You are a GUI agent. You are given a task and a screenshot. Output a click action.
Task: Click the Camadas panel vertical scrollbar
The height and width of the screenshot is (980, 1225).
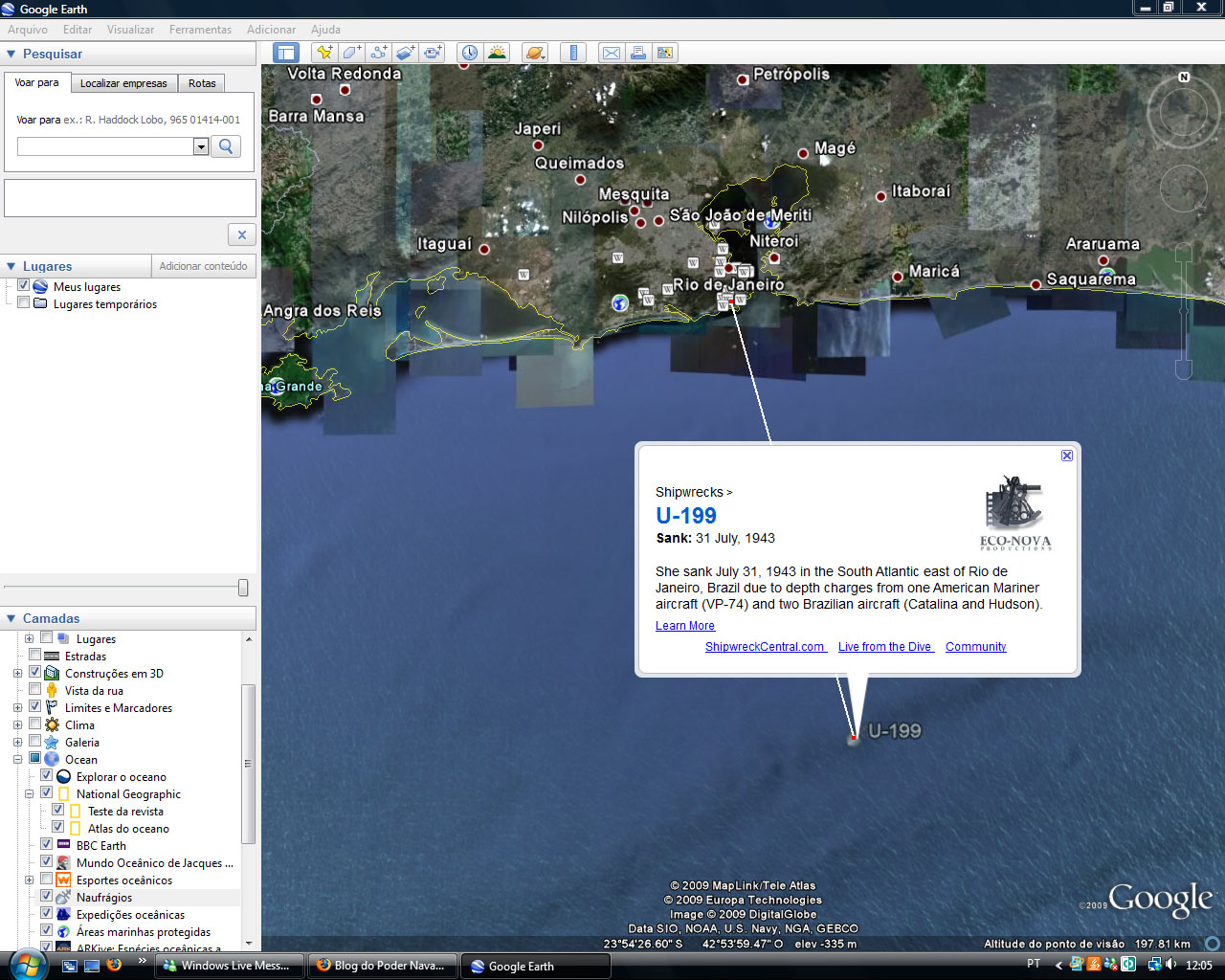[x=249, y=764]
